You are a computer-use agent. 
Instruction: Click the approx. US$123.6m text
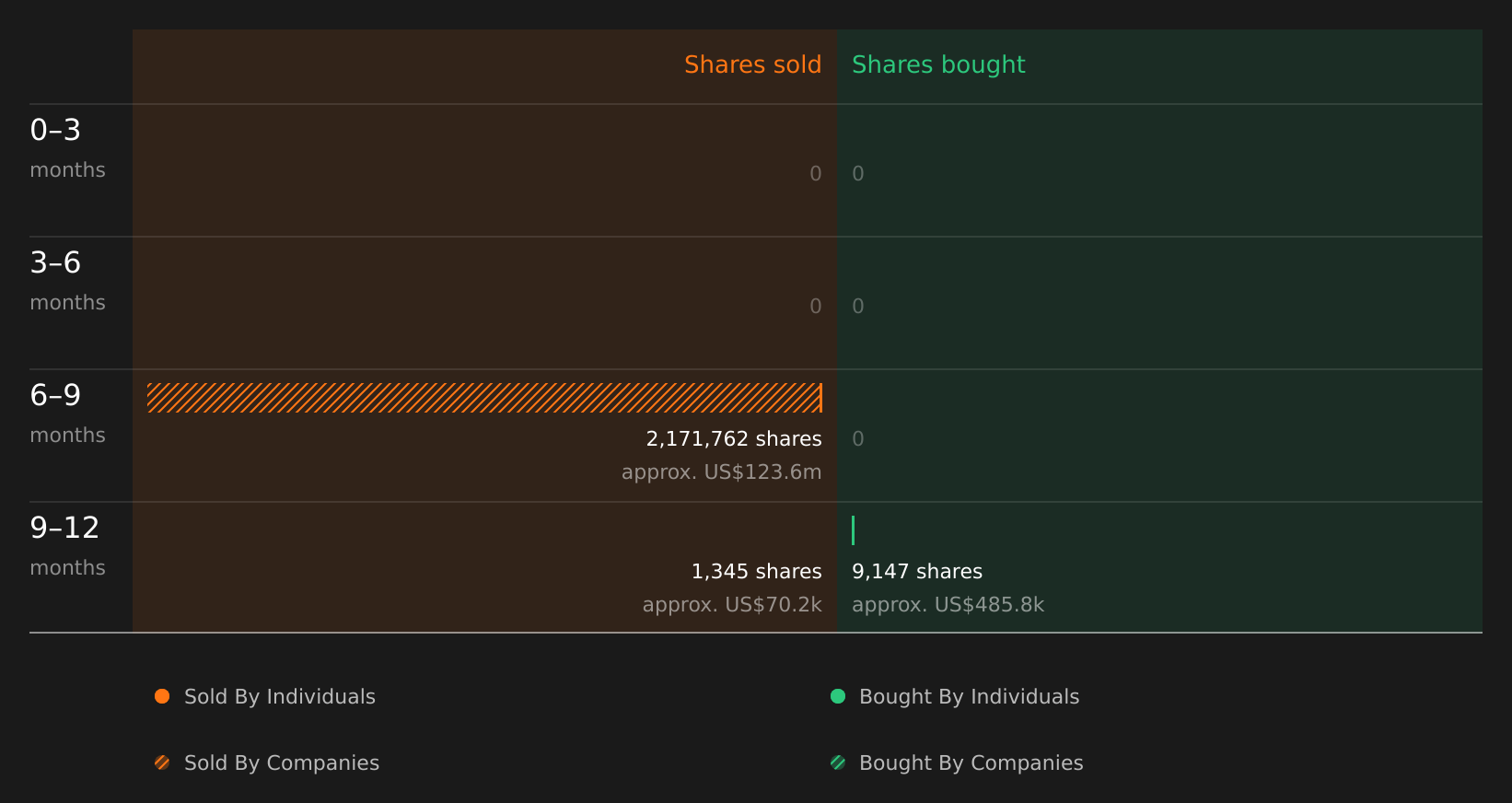point(722,472)
